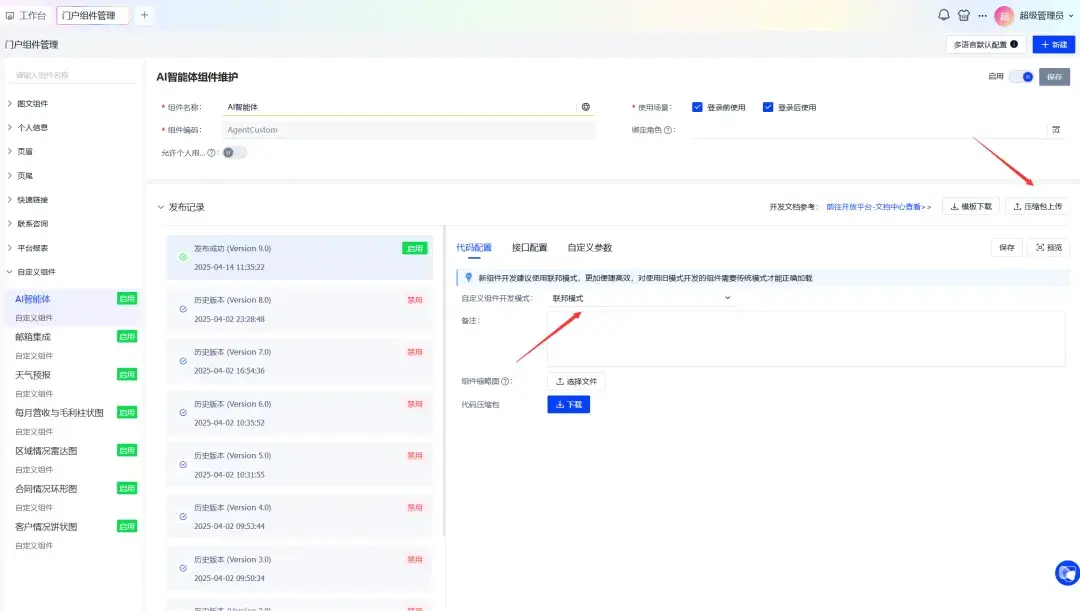Toggle the 允许个人用 switch
The height and width of the screenshot is (611, 1080).
pos(234,153)
